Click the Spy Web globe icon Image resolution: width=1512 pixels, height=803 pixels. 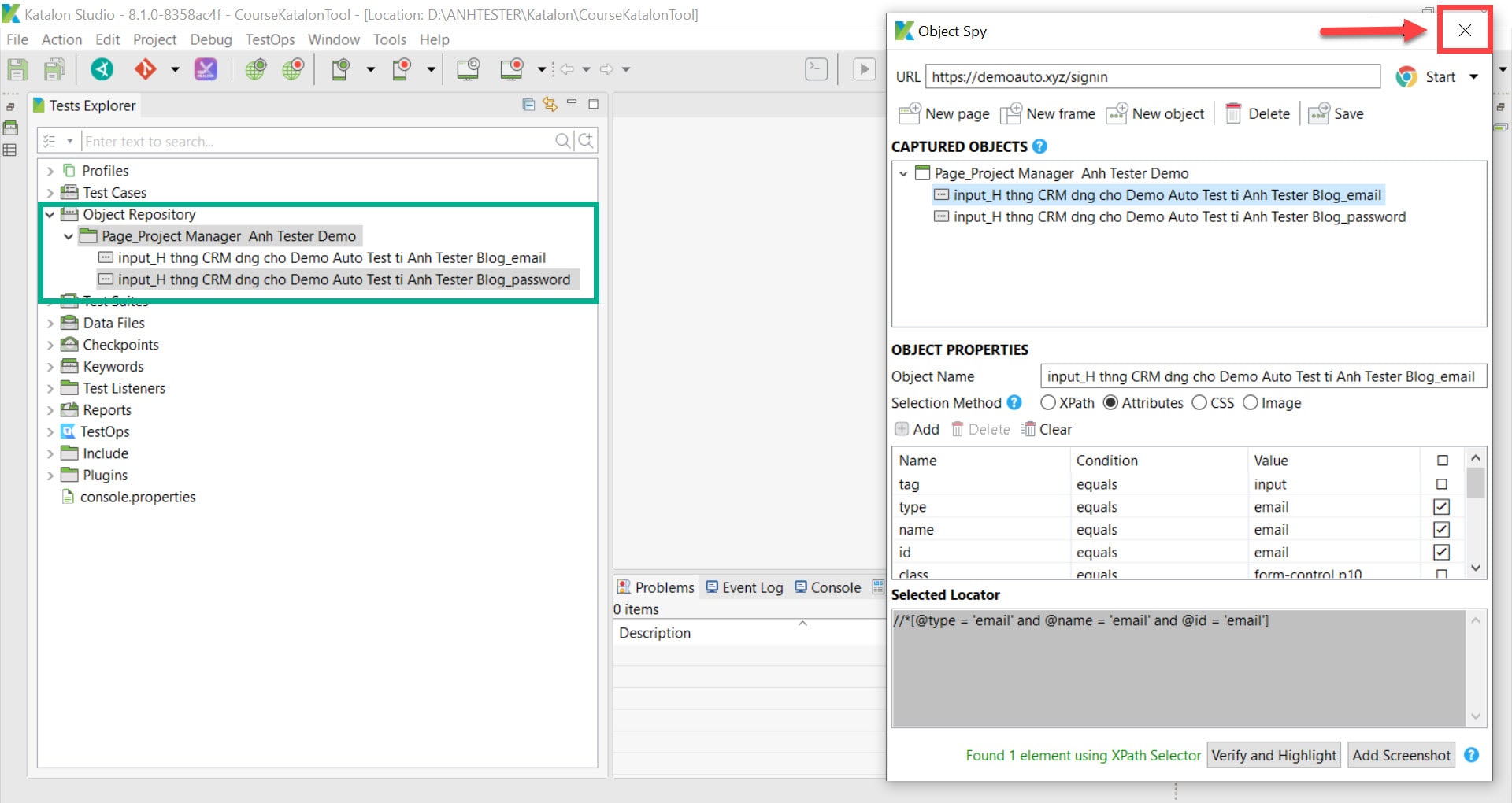click(255, 69)
